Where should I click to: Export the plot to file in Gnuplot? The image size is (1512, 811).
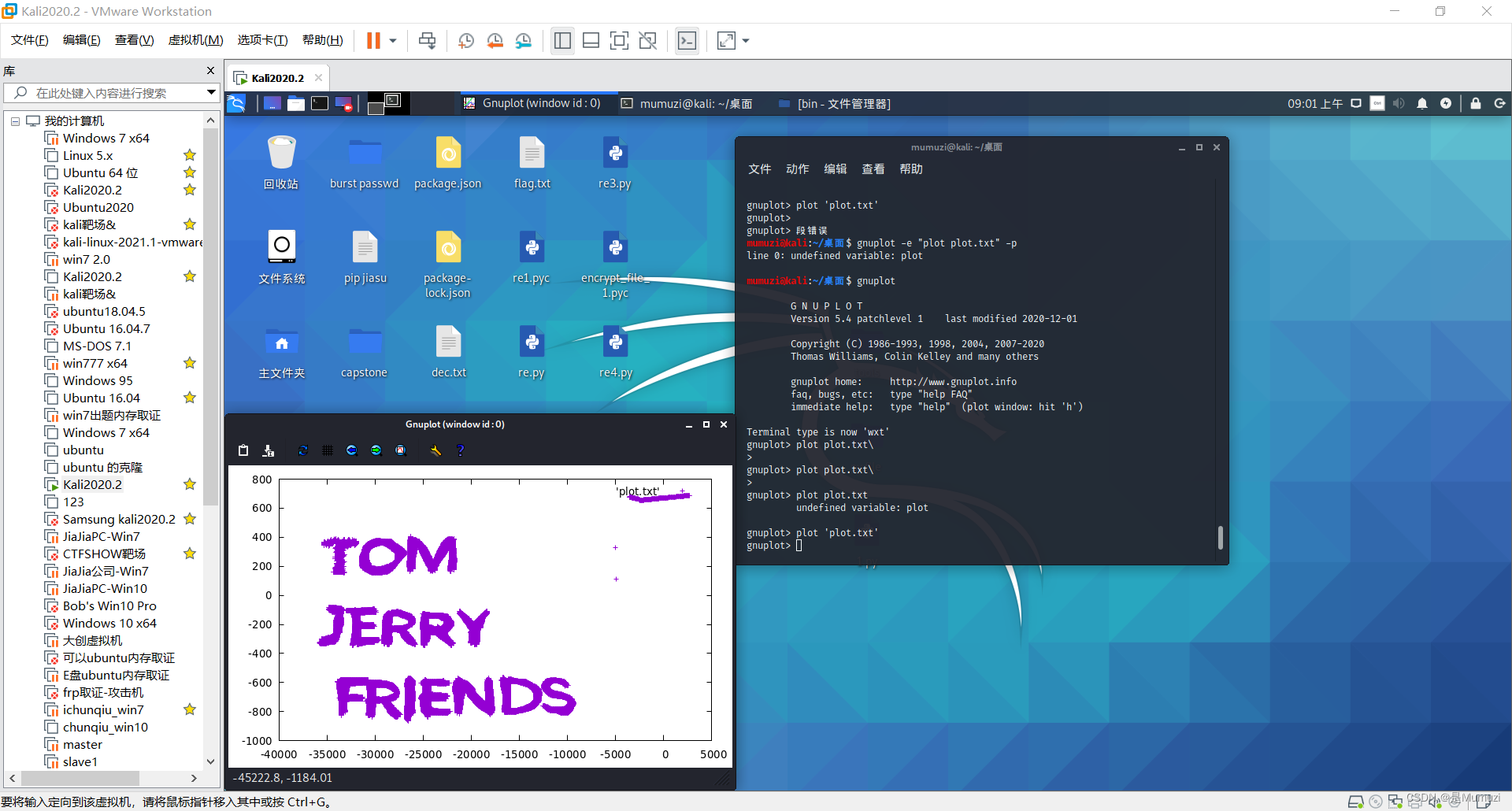click(x=269, y=450)
